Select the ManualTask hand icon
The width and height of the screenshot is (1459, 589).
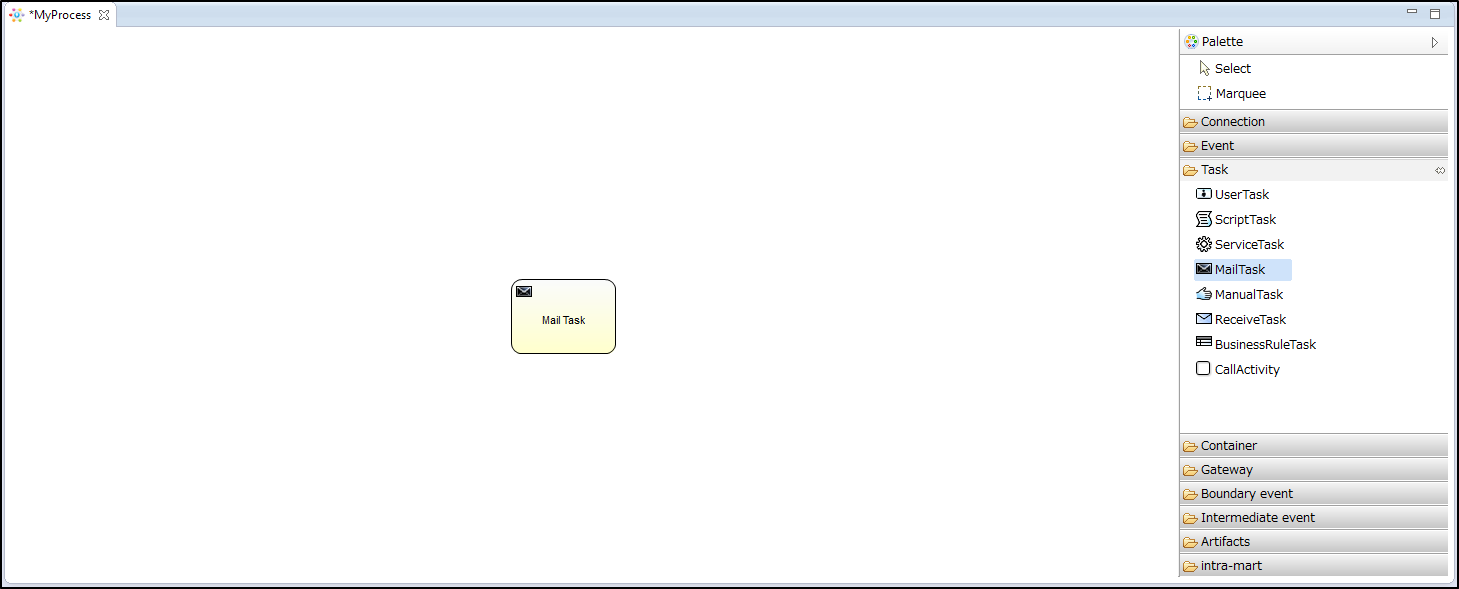(1204, 294)
